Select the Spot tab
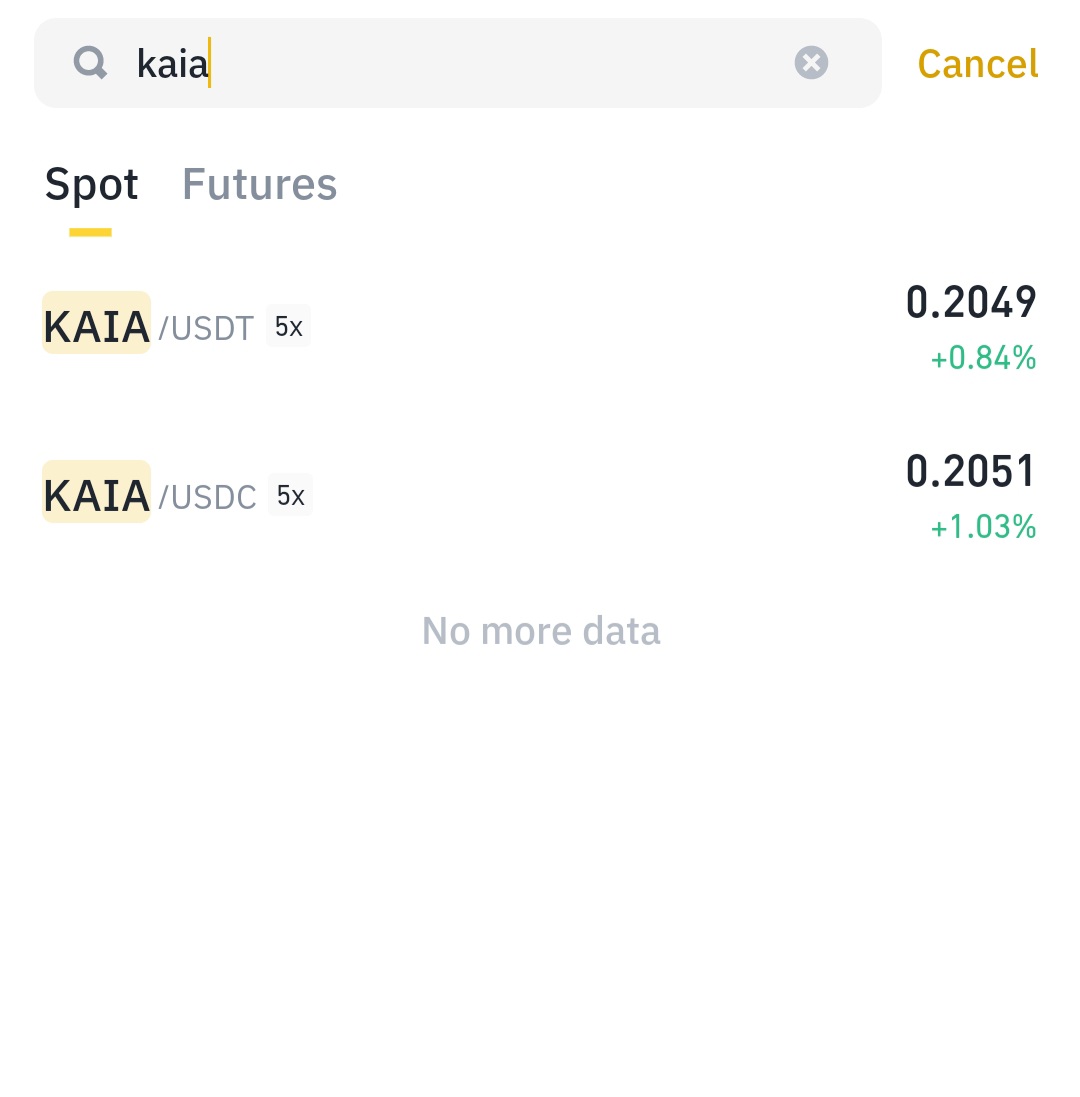This screenshot has height=1097, width=1080. tap(91, 185)
